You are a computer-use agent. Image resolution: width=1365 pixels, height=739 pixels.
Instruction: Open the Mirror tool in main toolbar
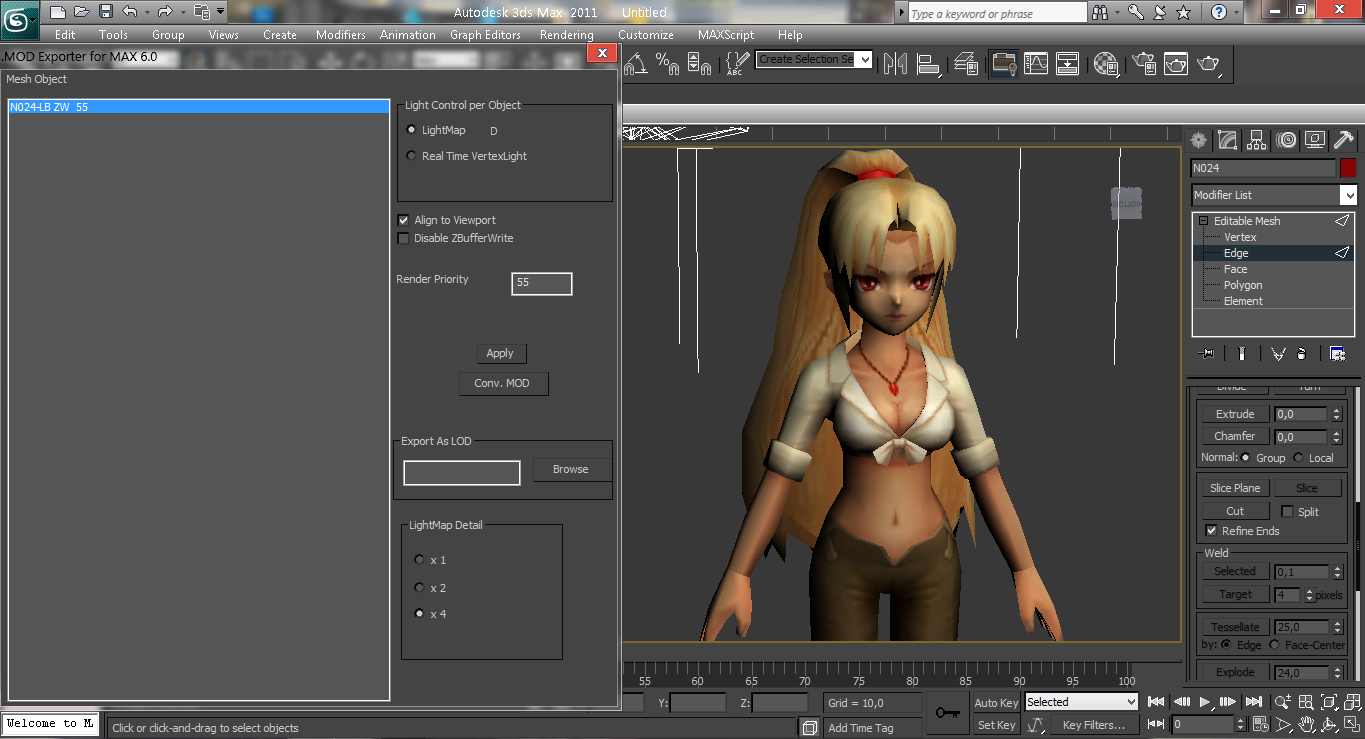point(896,64)
